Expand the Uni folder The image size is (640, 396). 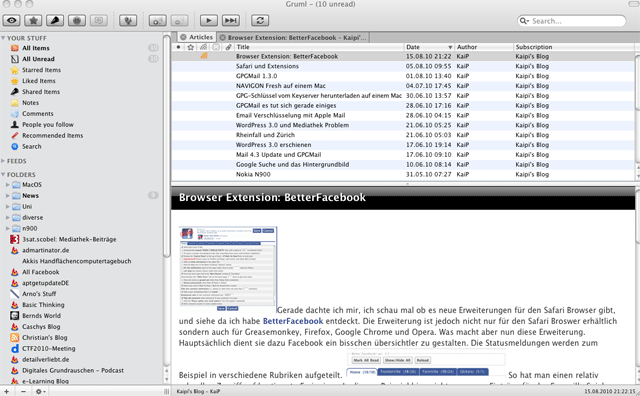(7, 207)
